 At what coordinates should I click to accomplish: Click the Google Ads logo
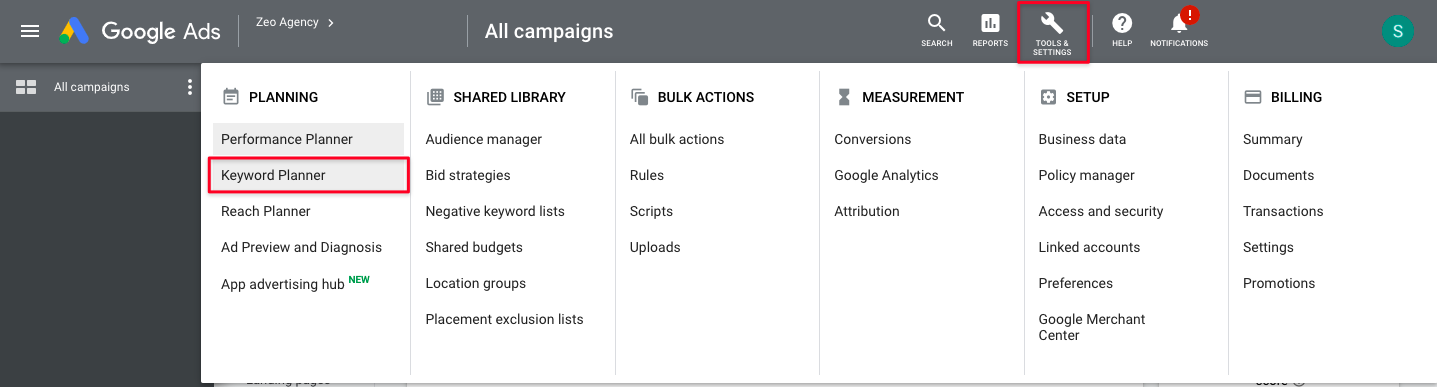140,31
